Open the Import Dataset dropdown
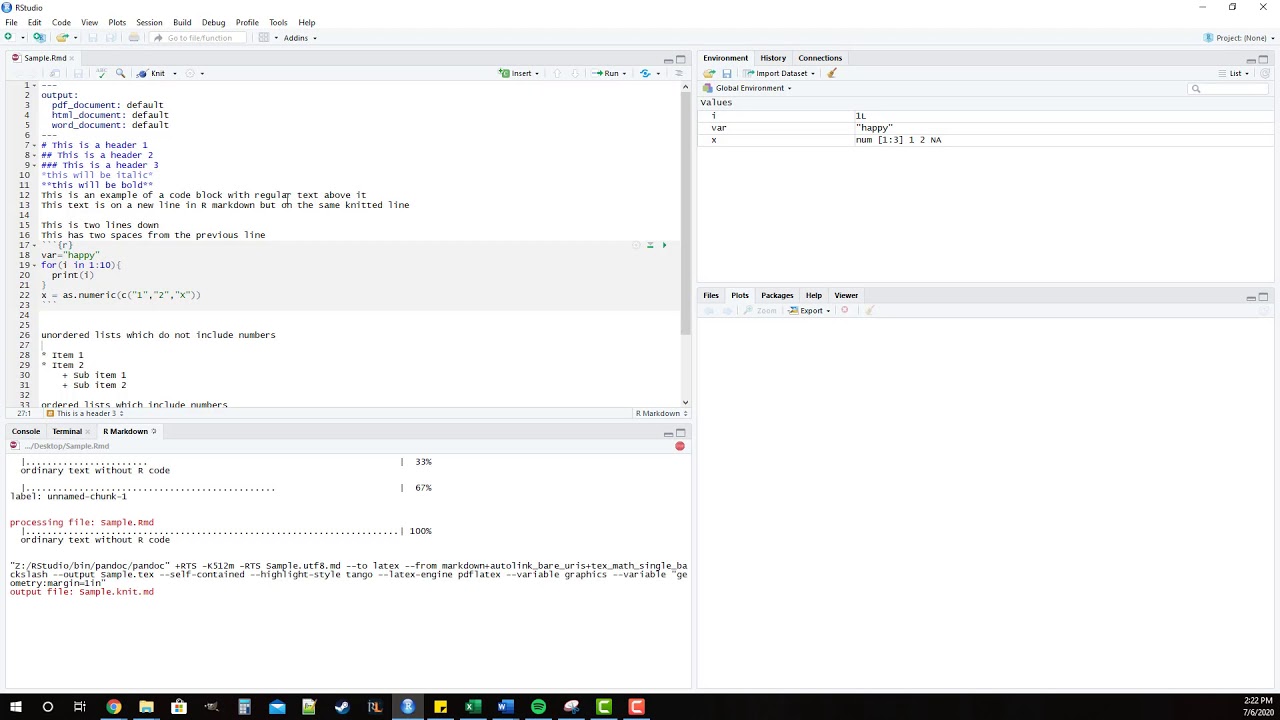 point(780,73)
